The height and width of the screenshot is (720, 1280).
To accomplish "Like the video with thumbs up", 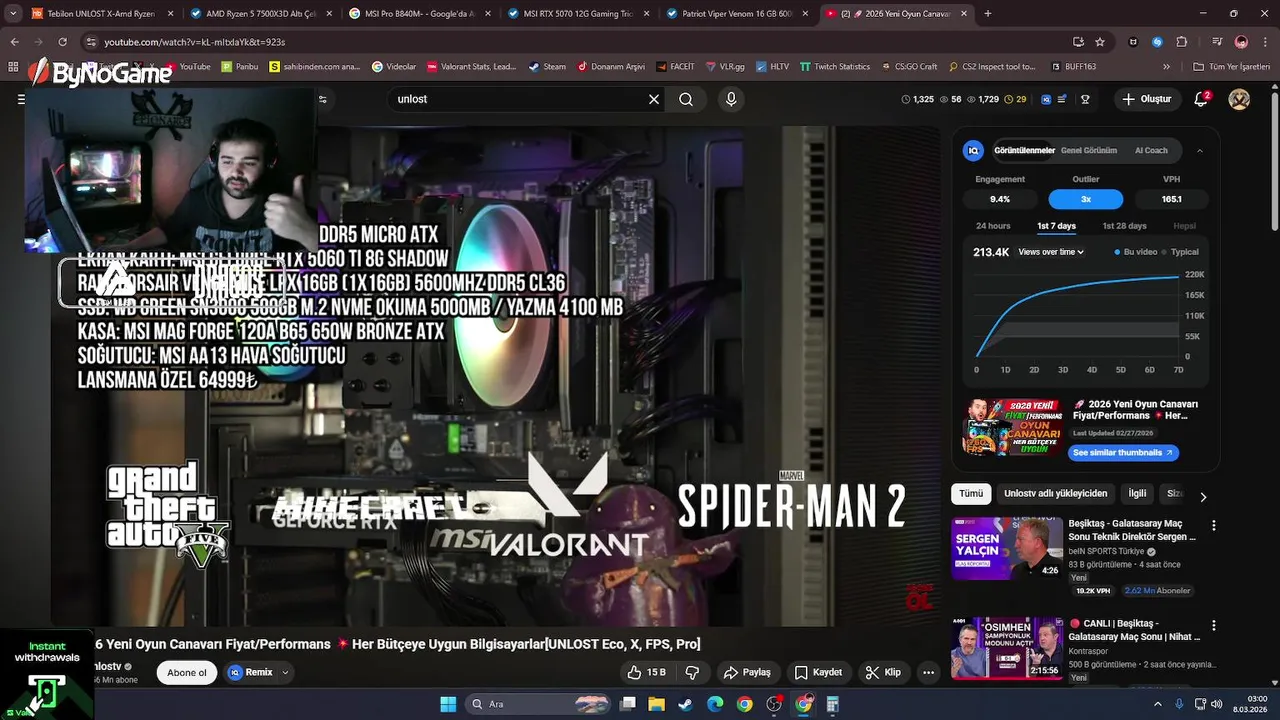I will coord(646,672).
